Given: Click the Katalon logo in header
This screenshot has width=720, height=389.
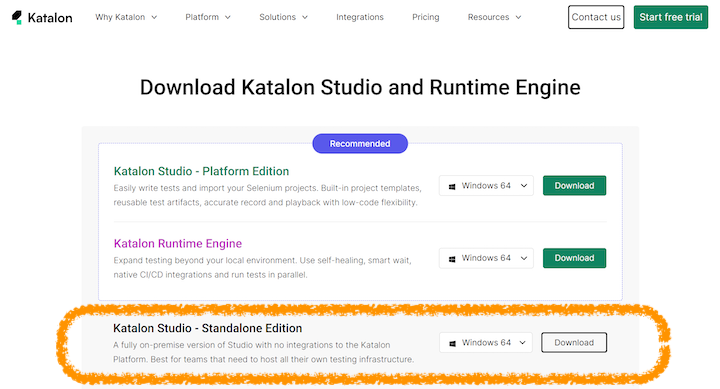Looking at the screenshot, I should pyautogui.click(x=42, y=17).
